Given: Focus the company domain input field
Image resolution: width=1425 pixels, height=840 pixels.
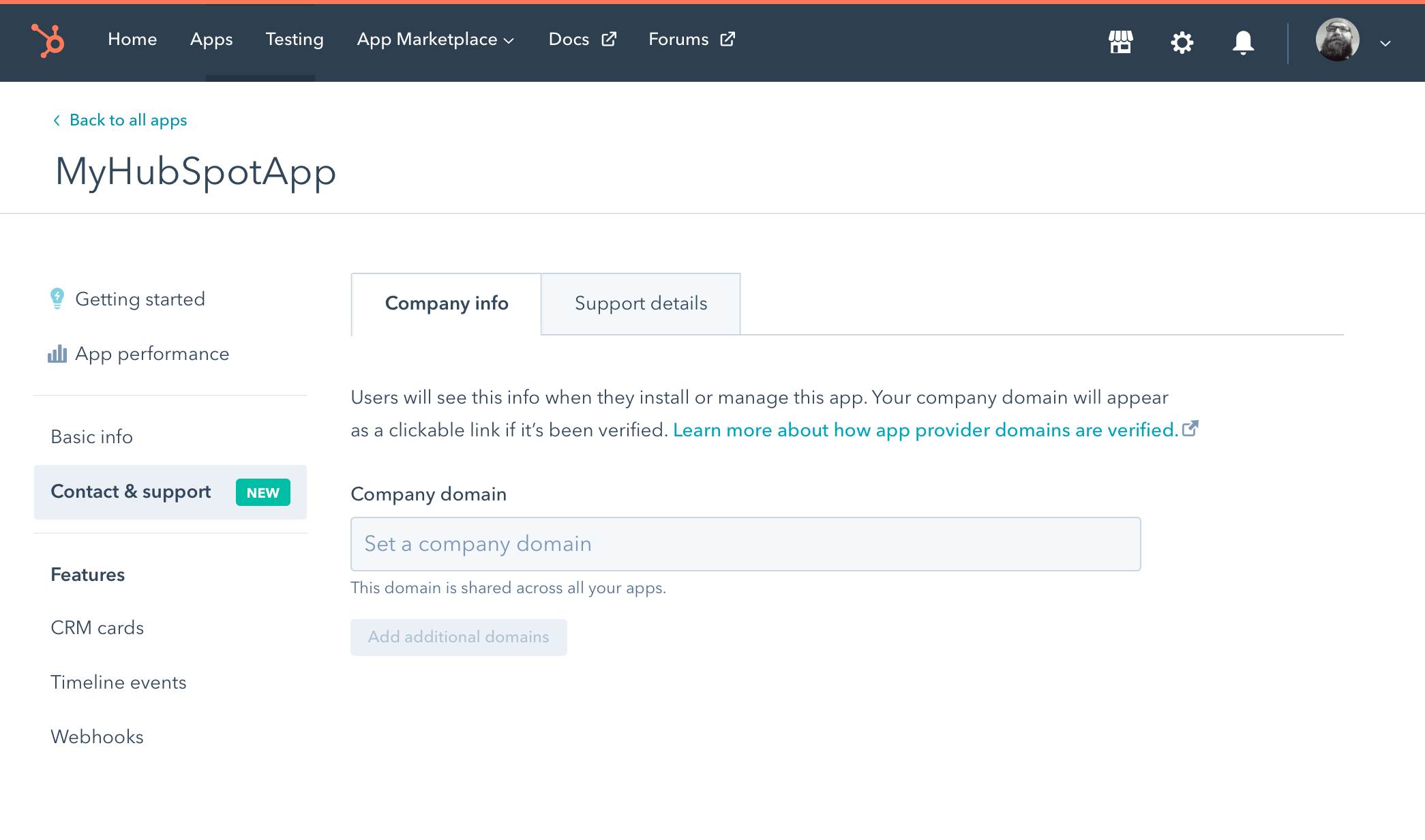Looking at the screenshot, I should tap(745, 544).
